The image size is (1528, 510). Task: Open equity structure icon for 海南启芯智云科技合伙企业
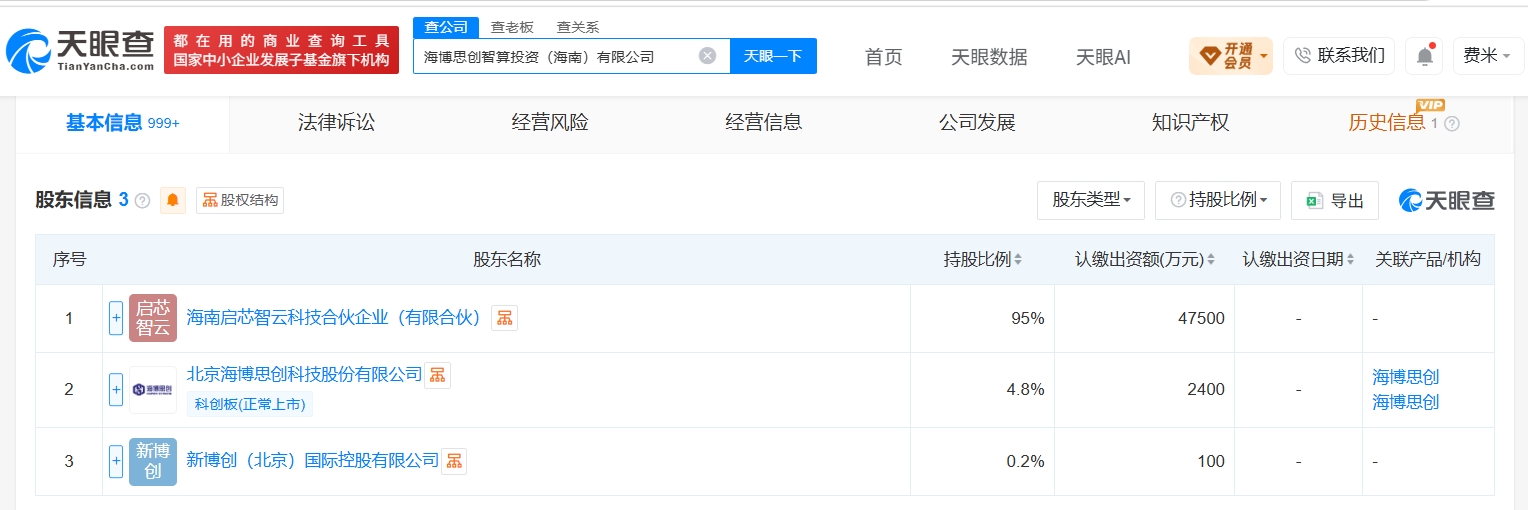504,318
